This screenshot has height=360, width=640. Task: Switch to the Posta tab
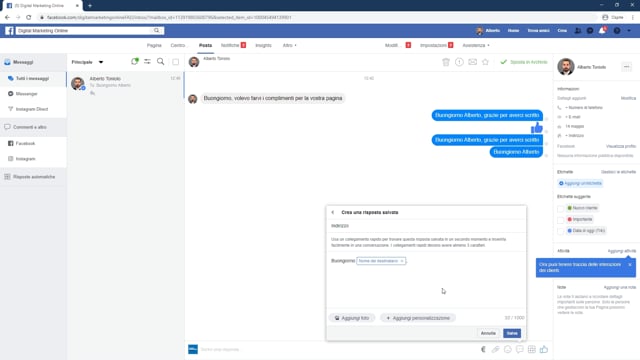tap(205, 45)
